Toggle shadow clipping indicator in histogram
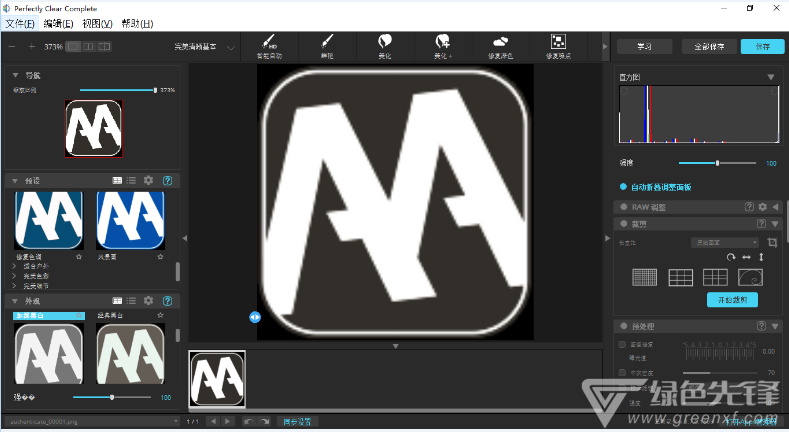Image resolution: width=789 pixels, height=432 pixels. point(624,91)
